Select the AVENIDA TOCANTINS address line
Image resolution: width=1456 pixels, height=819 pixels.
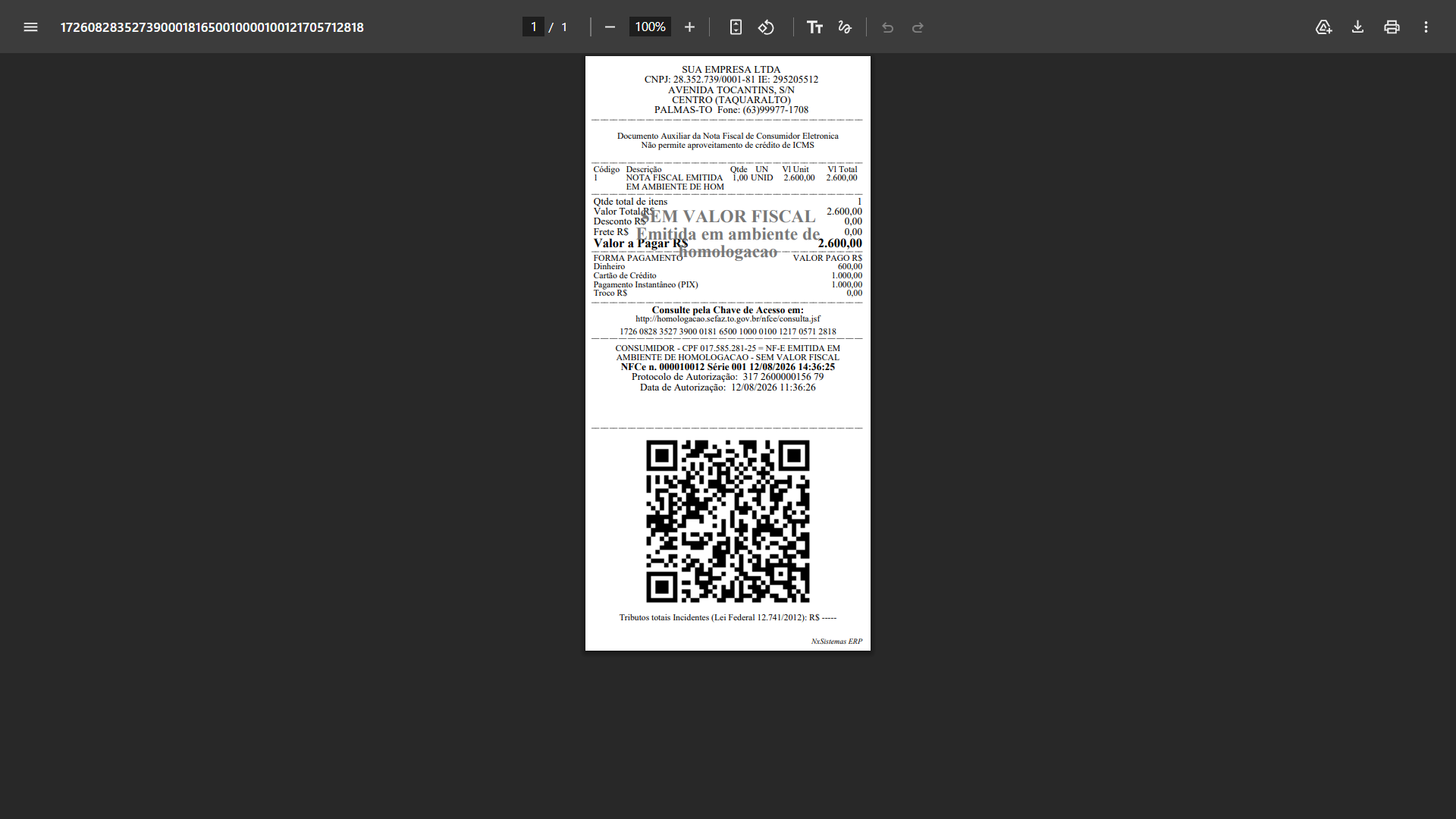coord(731,90)
